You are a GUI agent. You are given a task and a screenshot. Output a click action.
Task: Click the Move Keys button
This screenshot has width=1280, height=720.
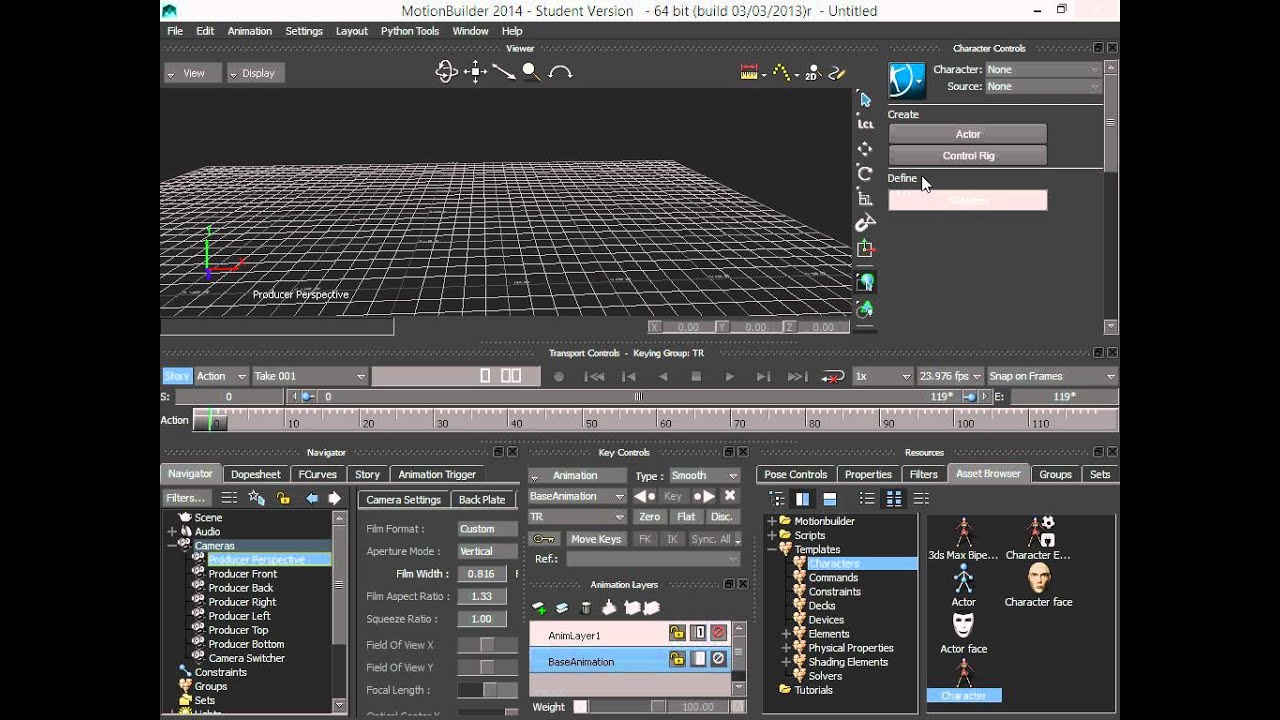coord(596,539)
